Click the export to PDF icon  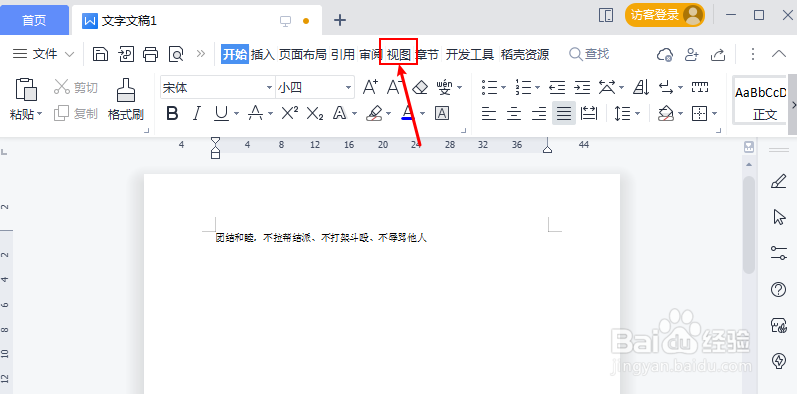pyautogui.click(x=126, y=54)
